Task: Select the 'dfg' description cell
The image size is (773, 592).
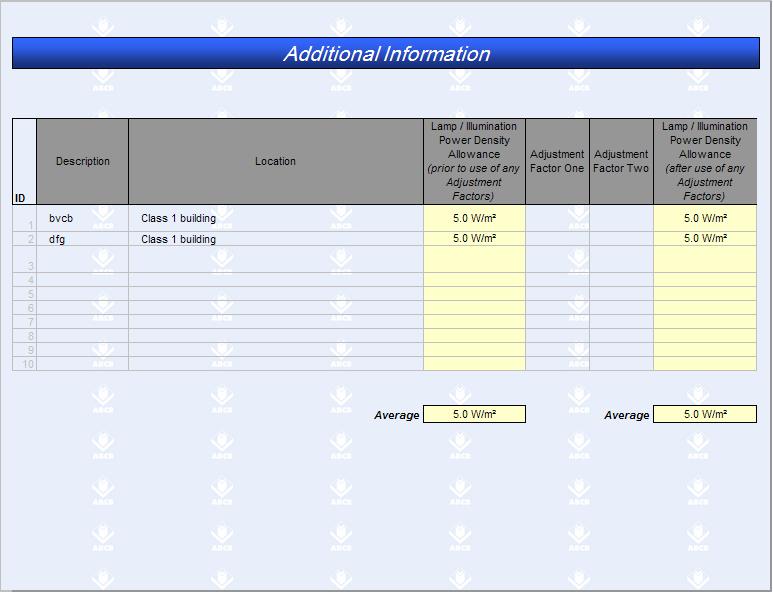Action: [82, 239]
